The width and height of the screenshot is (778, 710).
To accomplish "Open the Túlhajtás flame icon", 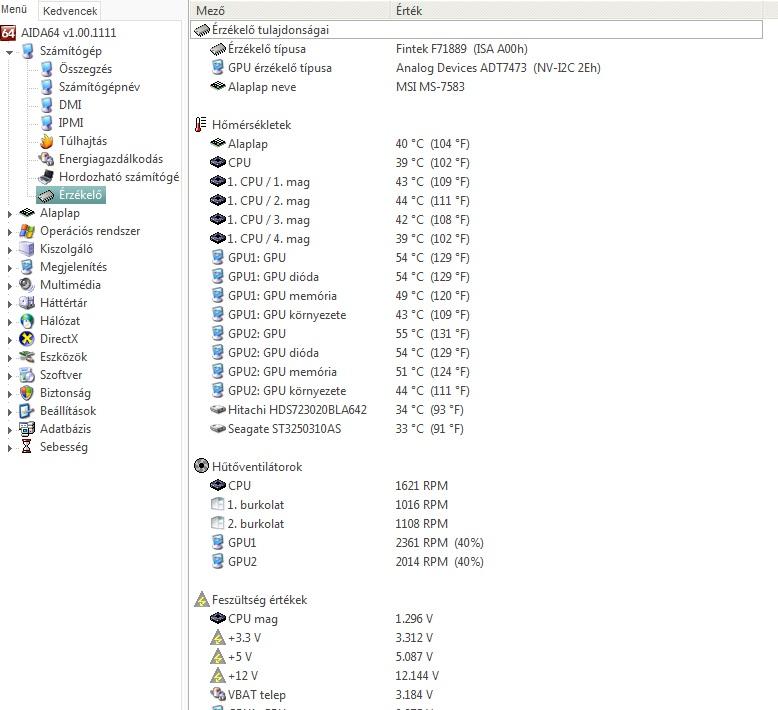I will (47, 141).
